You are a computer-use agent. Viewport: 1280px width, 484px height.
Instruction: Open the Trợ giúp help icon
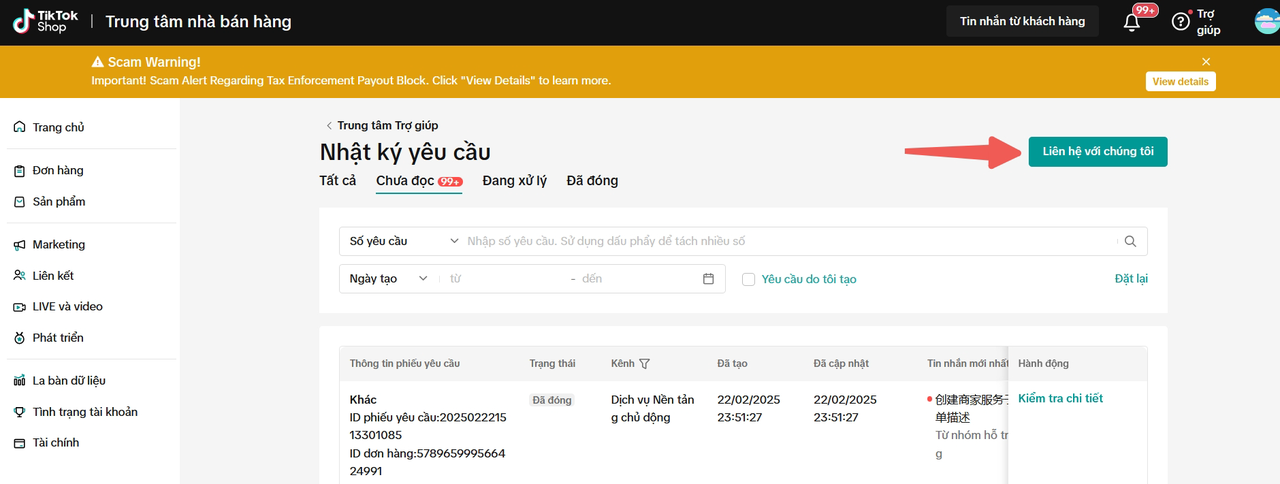[x=1180, y=22]
